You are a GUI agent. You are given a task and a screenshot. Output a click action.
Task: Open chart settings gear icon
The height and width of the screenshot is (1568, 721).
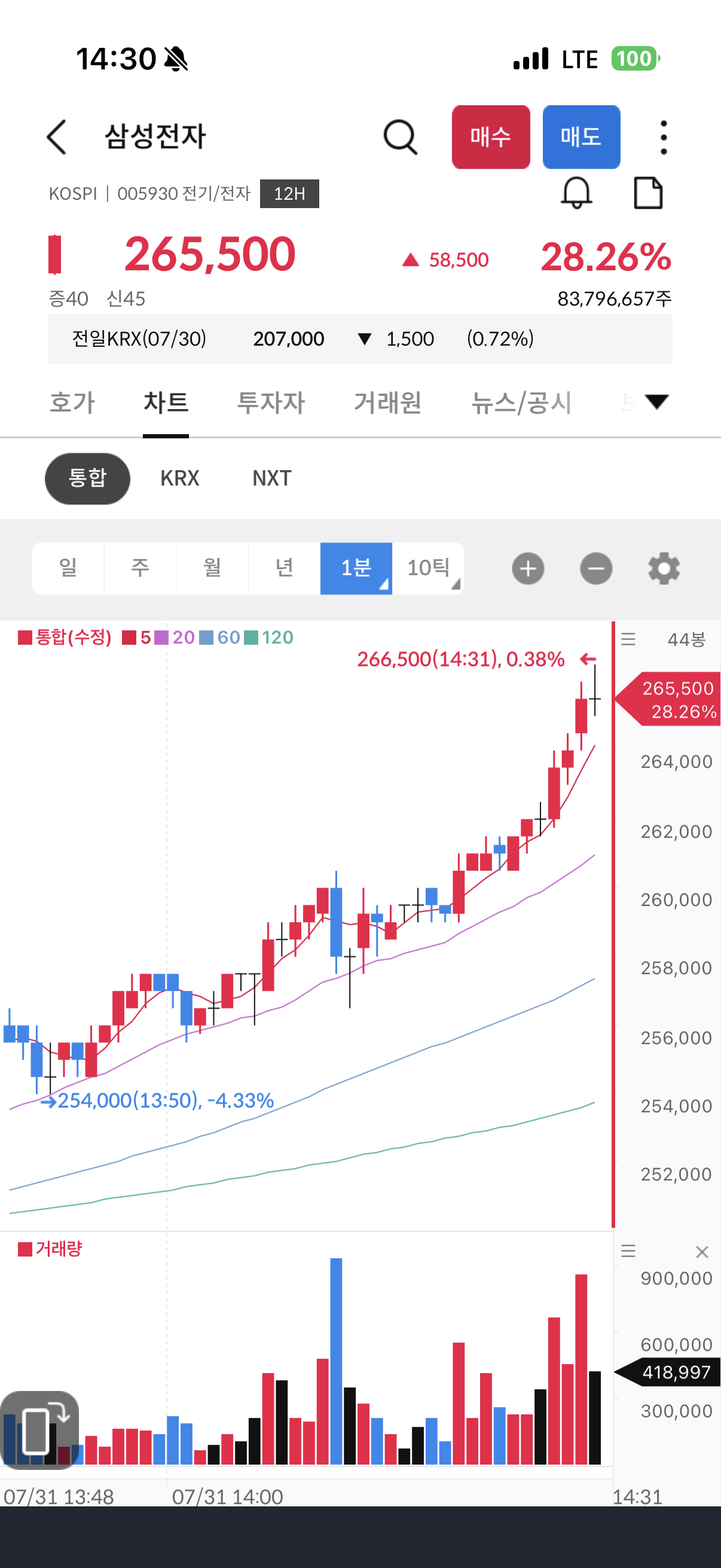[664, 569]
